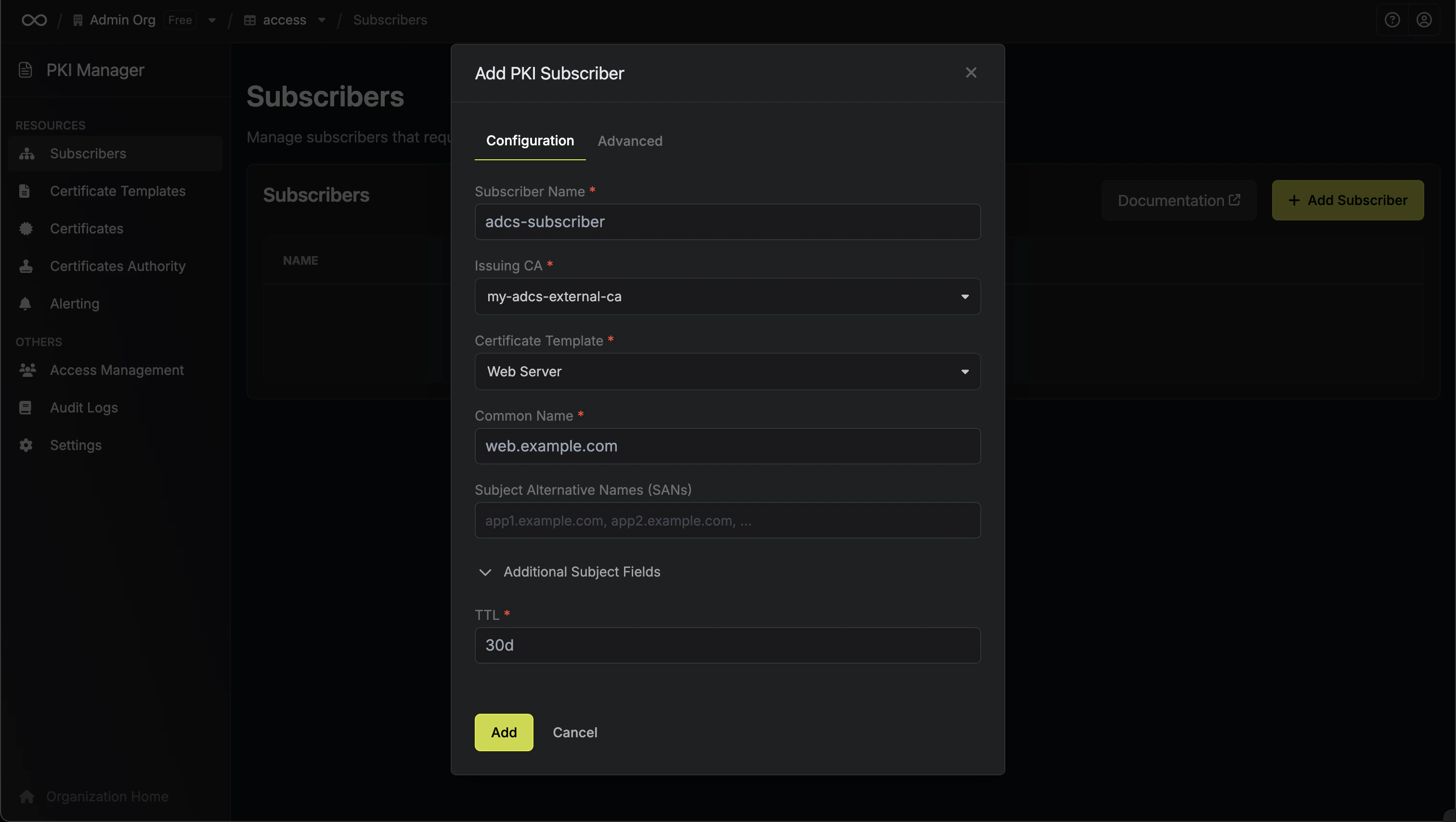Screen dimensions: 1456x822
Task: Click the Documentation external link icon
Action: [x=1235, y=200]
